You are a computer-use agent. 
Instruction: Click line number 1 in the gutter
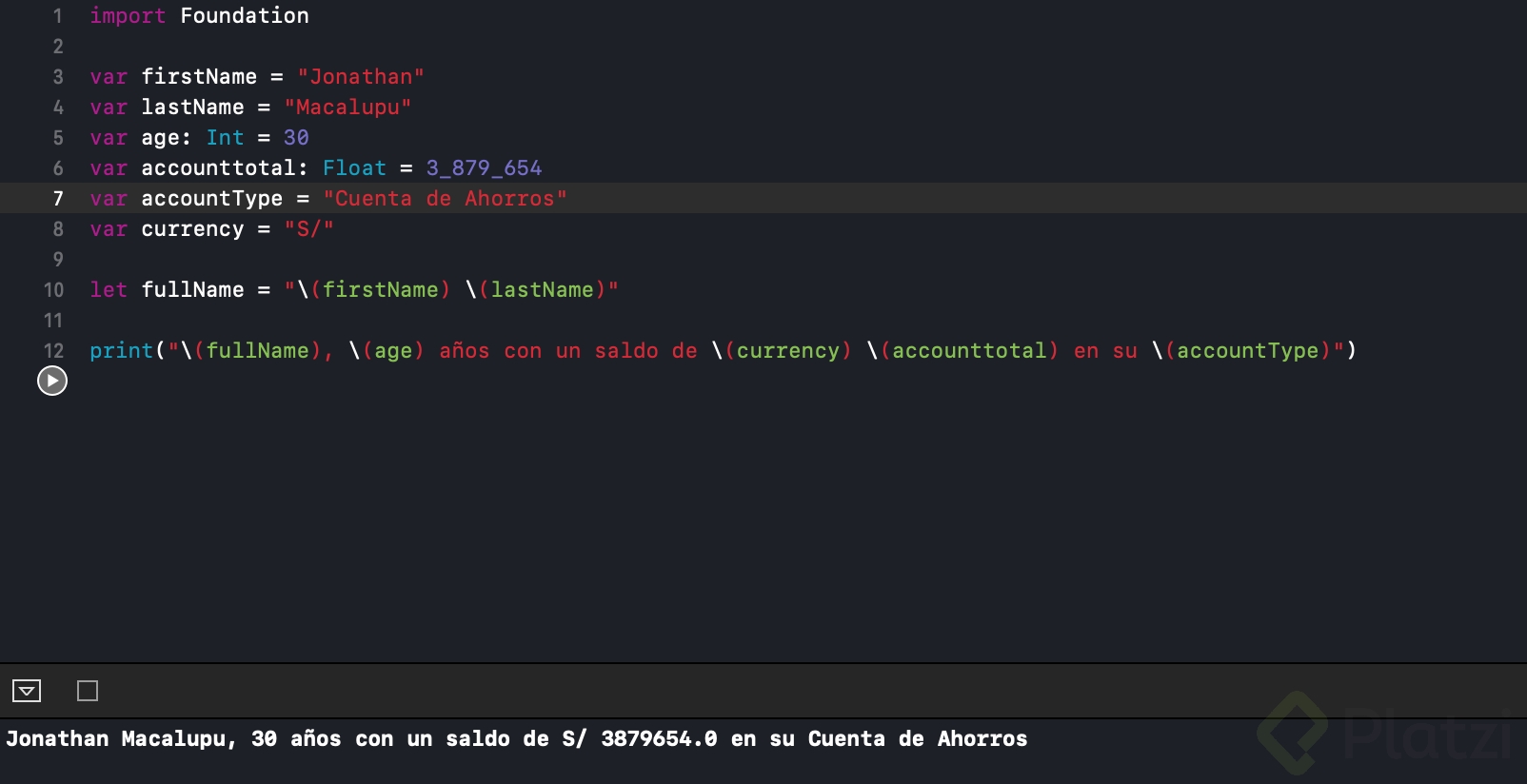click(x=58, y=15)
